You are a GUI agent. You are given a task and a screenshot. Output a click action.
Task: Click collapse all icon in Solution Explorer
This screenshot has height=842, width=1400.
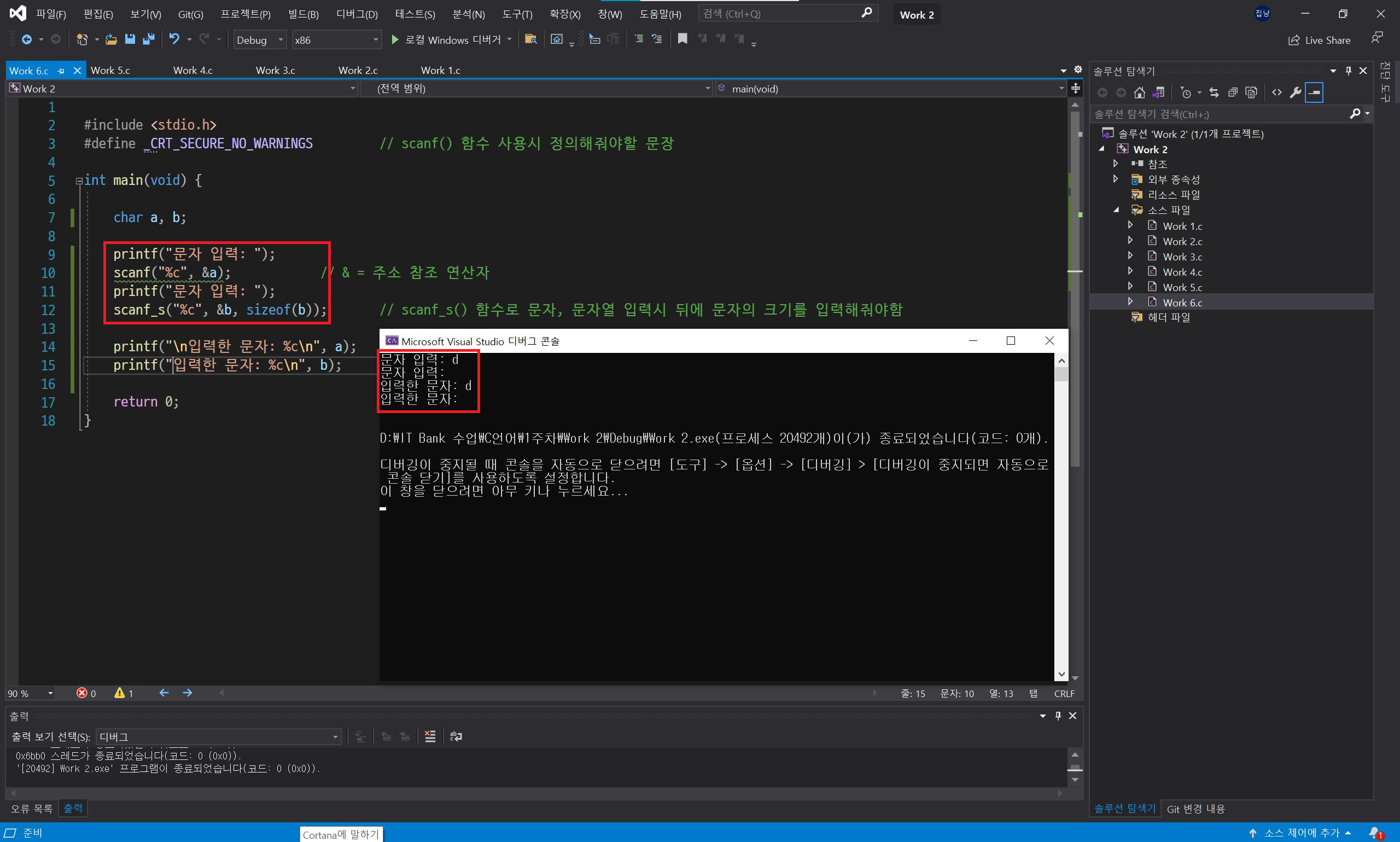pos(1232,92)
